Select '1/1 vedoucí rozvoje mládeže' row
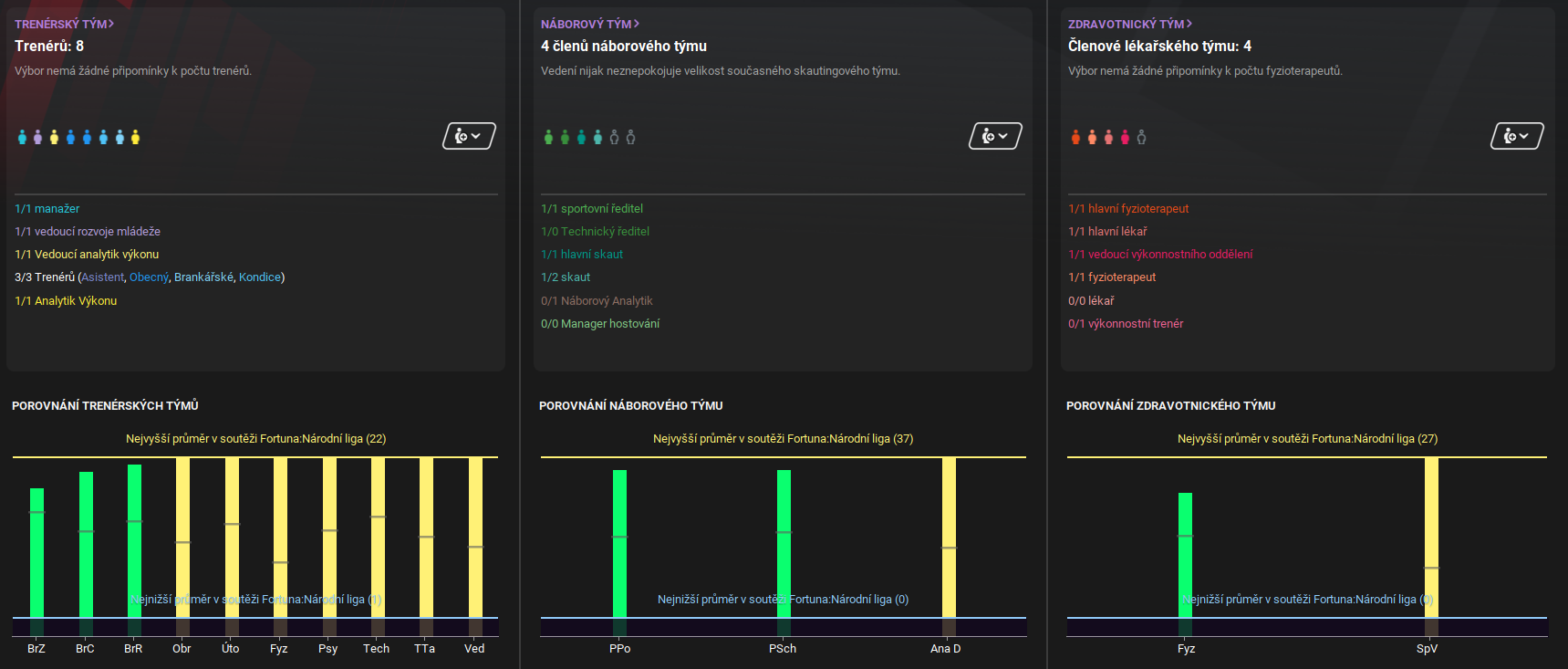The width and height of the screenshot is (1568, 669). (88, 232)
